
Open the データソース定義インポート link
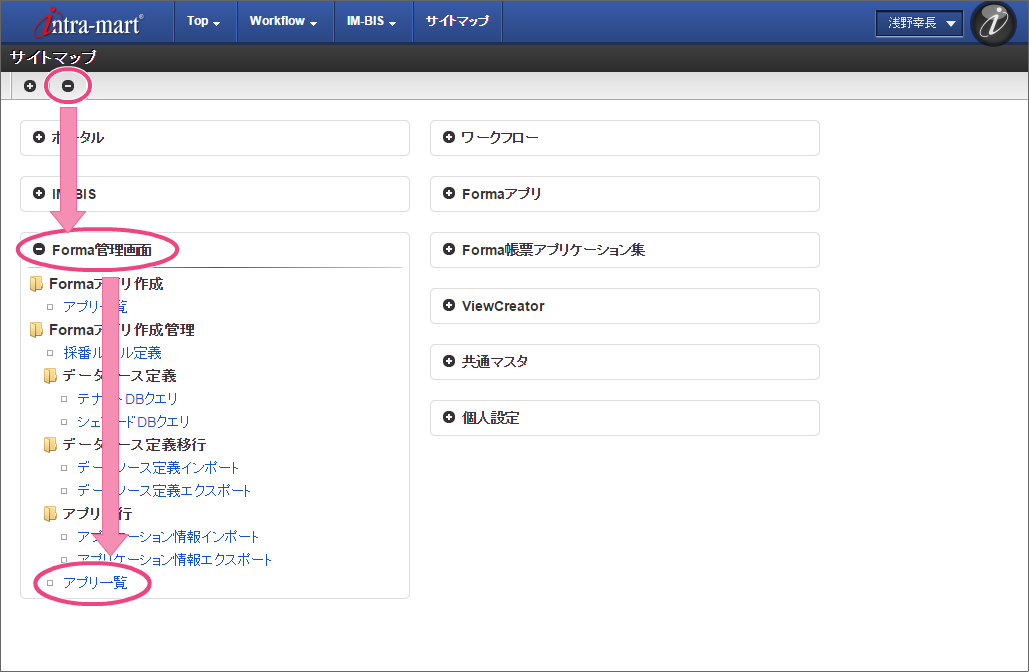pos(158,468)
